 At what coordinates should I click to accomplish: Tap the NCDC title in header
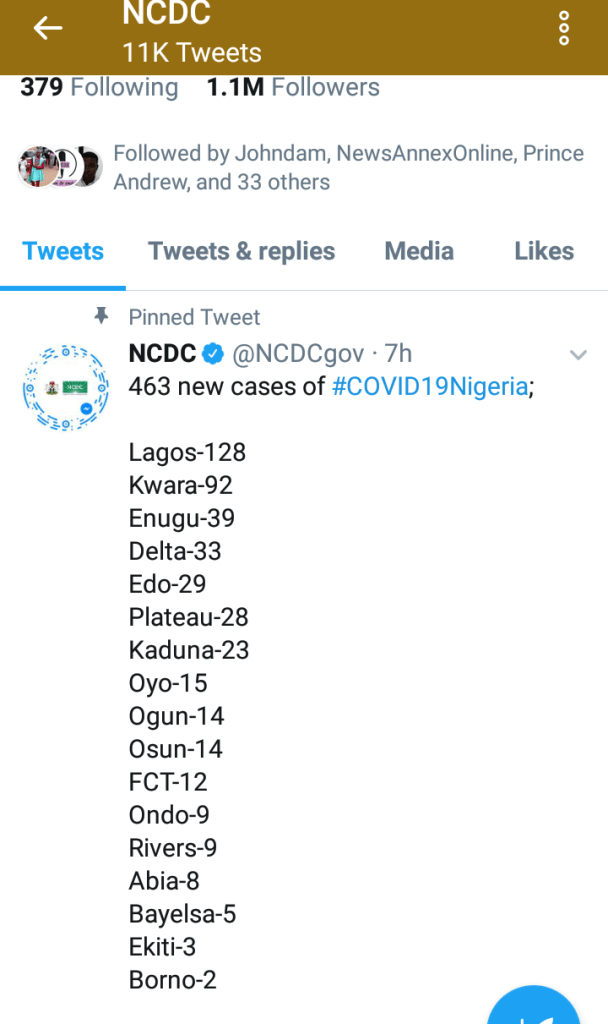coord(166,15)
